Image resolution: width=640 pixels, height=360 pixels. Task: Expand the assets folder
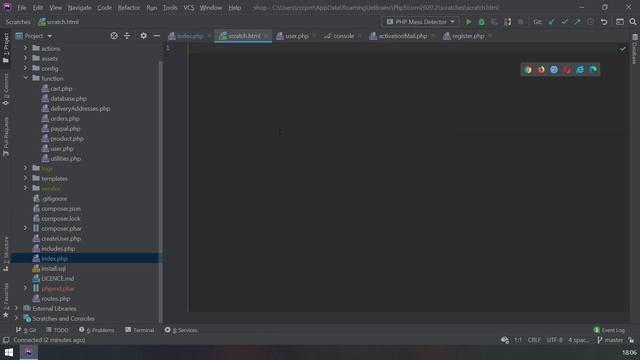pyautogui.click(x=25, y=58)
